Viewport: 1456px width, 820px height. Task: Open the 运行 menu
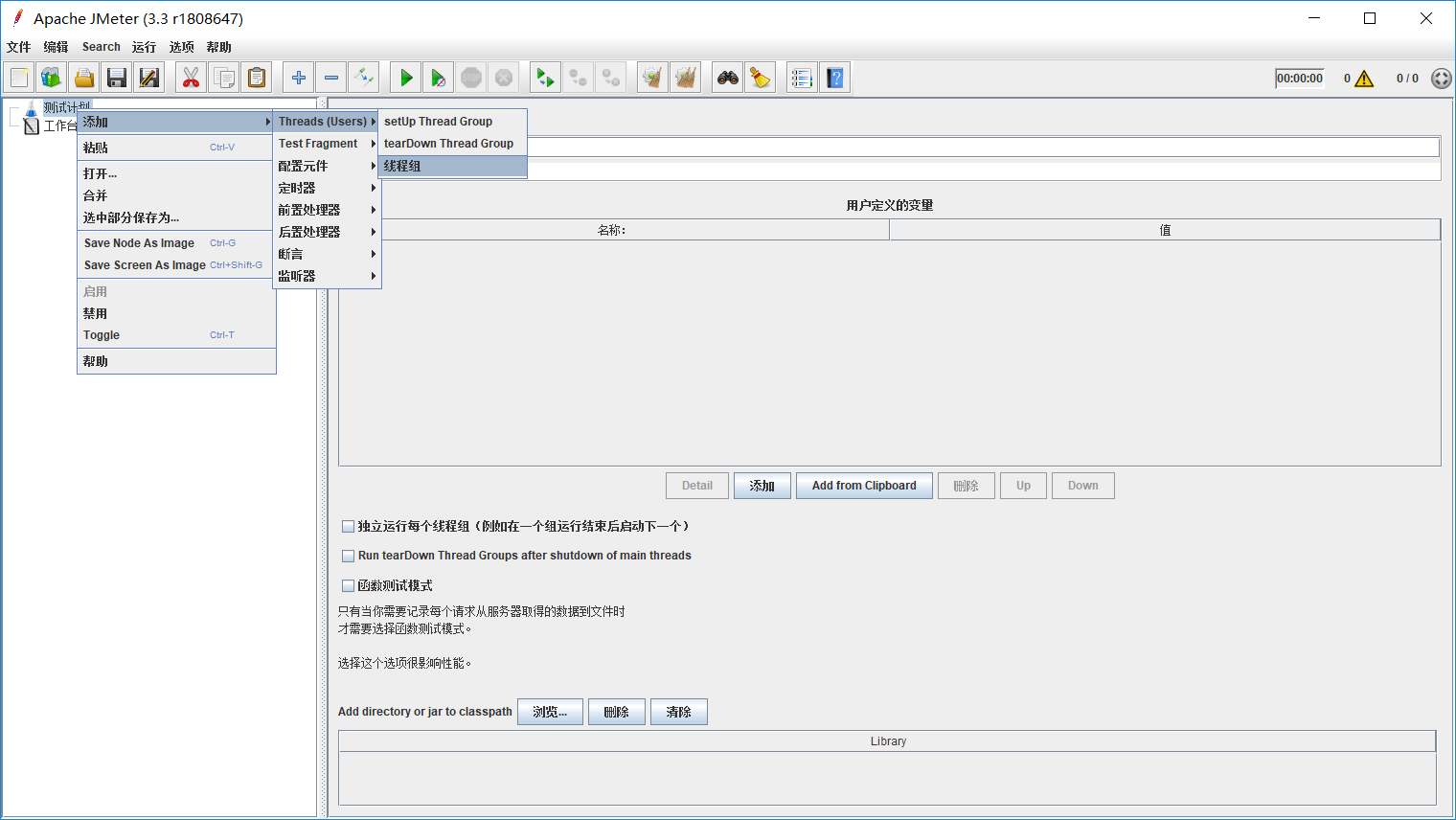[144, 46]
